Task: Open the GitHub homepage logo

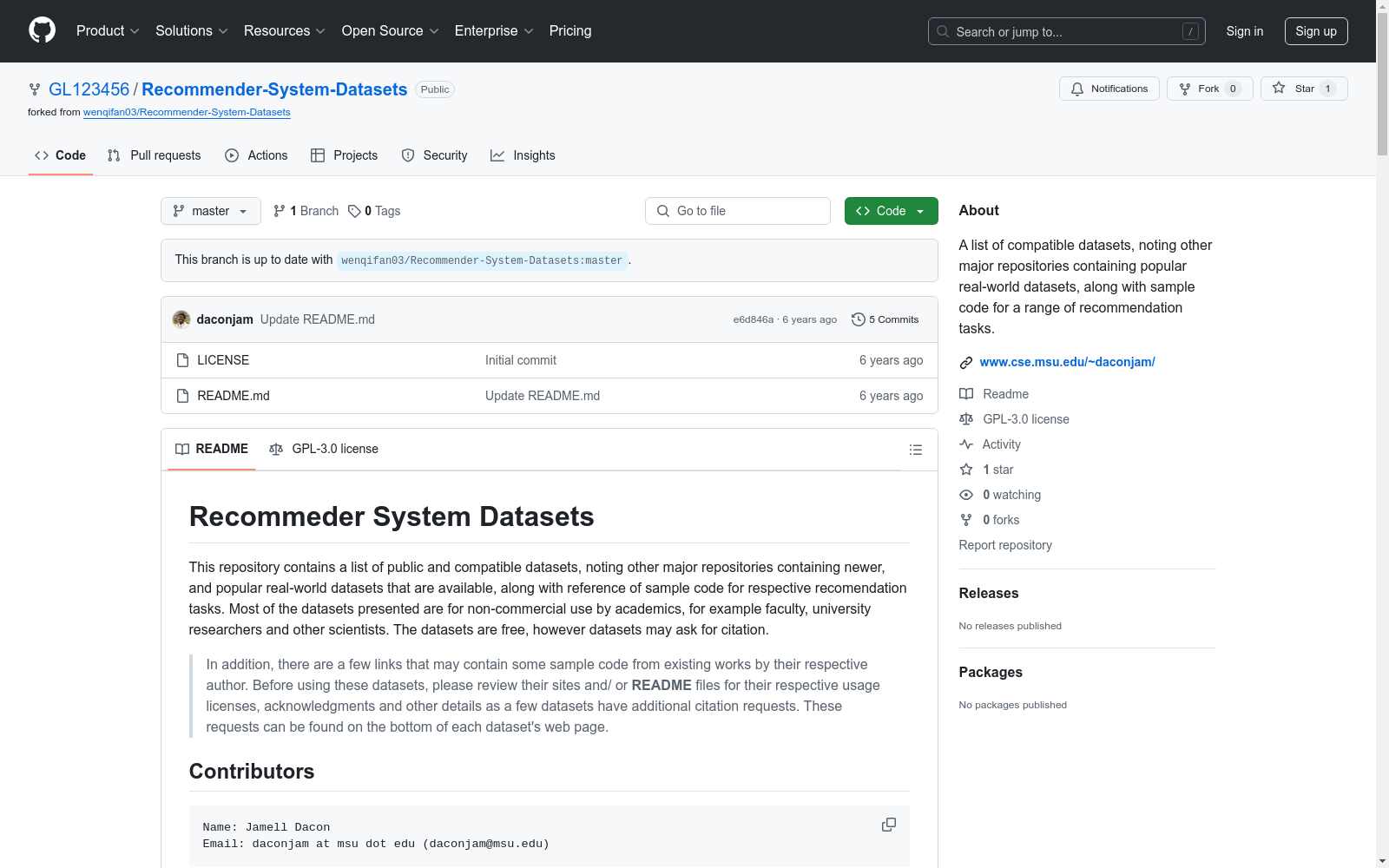Action: pyautogui.click(x=42, y=30)
